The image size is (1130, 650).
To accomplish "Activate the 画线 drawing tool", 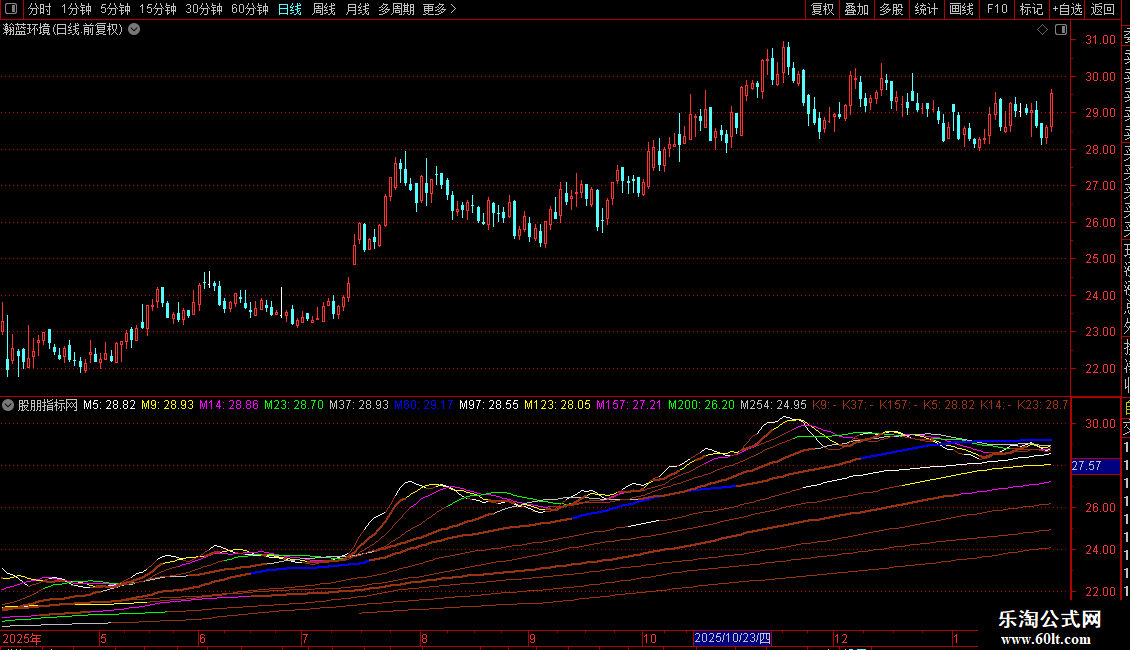I will (961, 9).
